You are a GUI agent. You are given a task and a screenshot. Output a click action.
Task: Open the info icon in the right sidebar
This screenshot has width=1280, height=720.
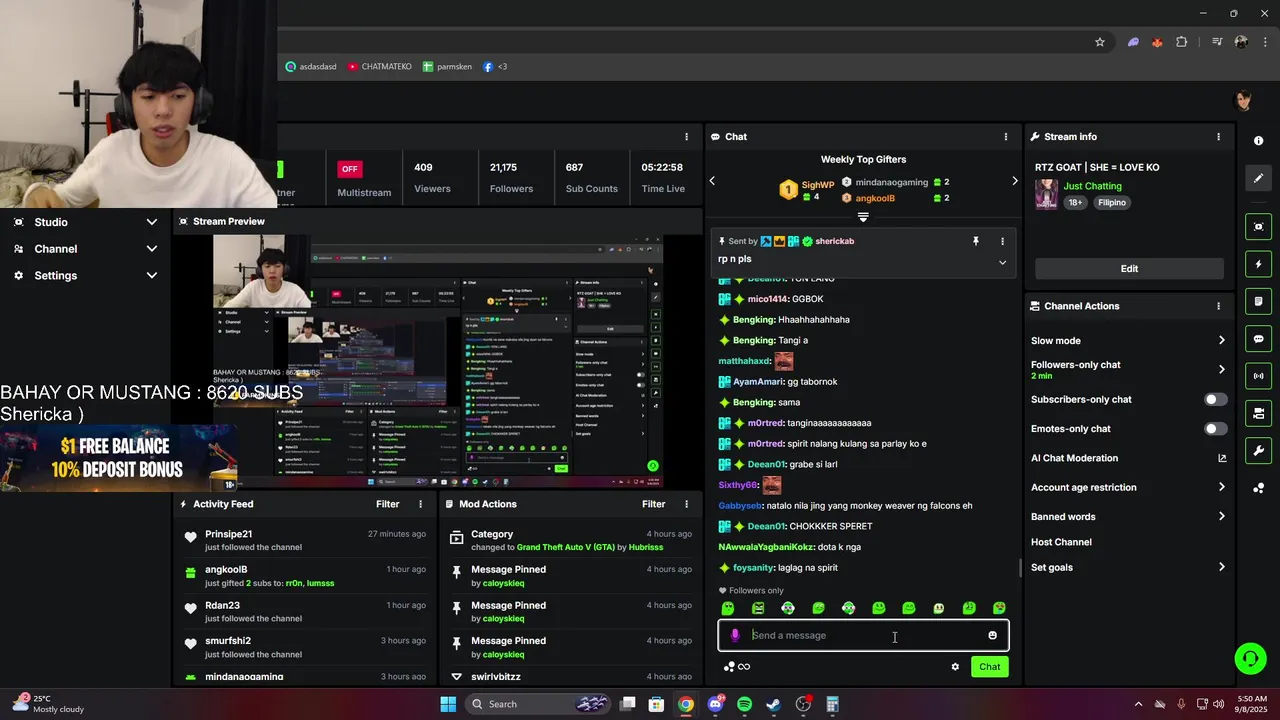(x=1258, y=141)
